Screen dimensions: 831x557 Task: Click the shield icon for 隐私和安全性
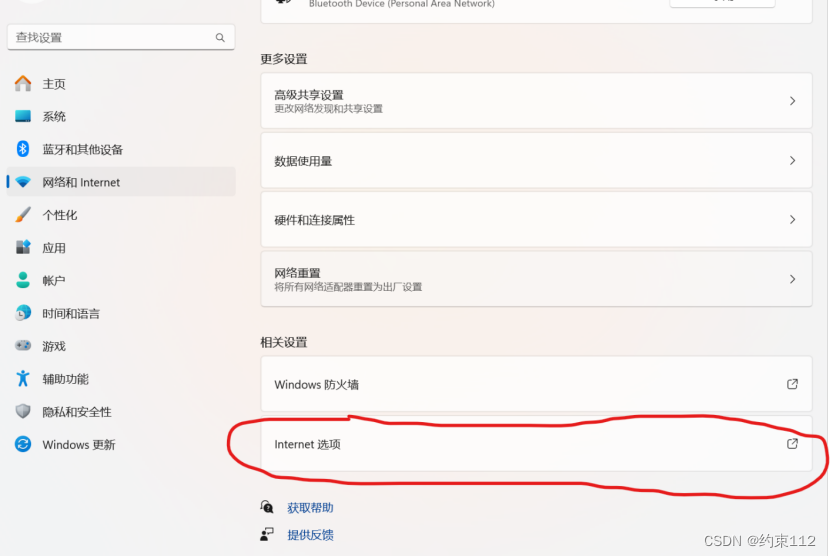point(23,411)
